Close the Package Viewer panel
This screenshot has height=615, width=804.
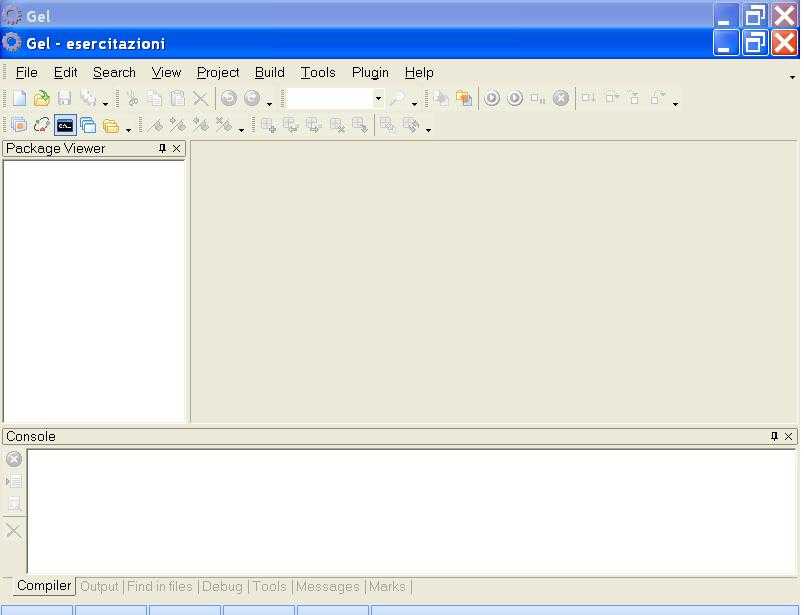click(177, 148)
